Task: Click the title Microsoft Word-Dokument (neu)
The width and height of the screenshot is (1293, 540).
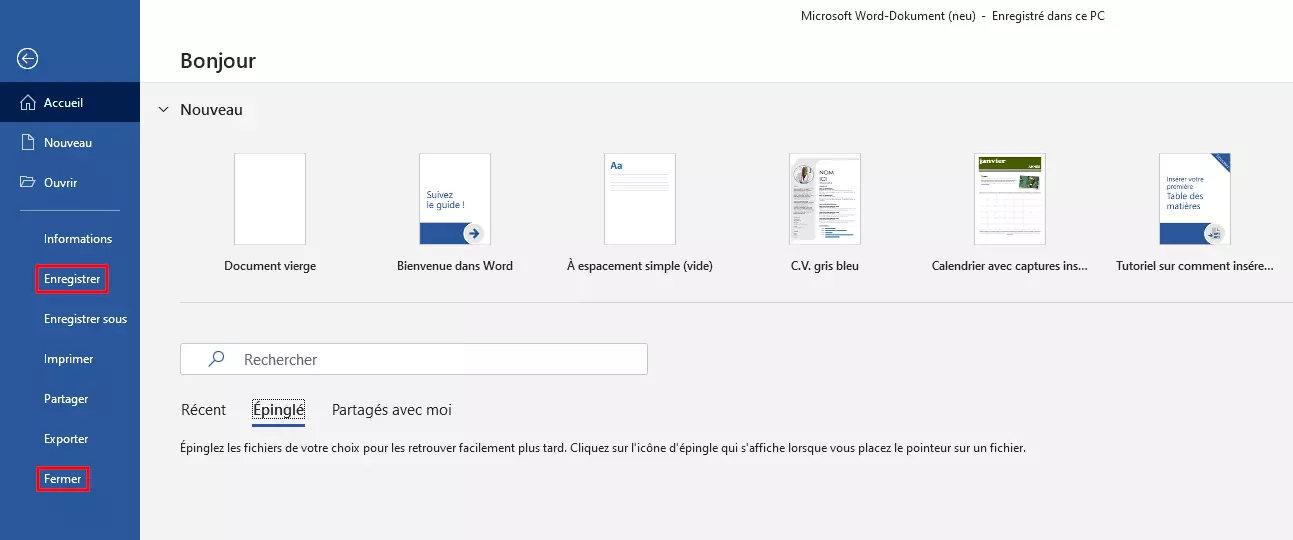Action: point(888,16)
